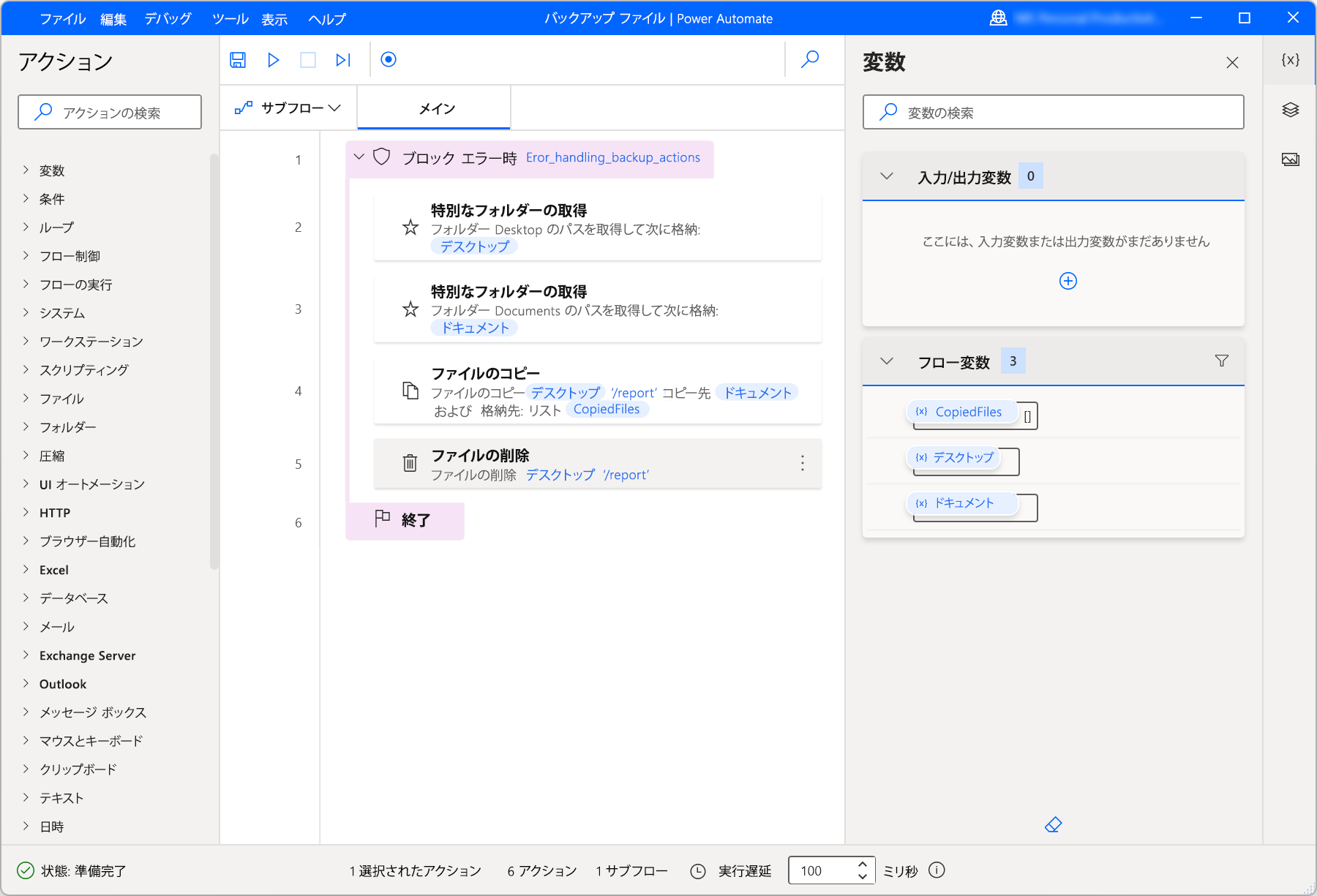This screenshot has height=896, width=1317.
Task: Expand the フォルダー action group
Action: tap(26, 427)
